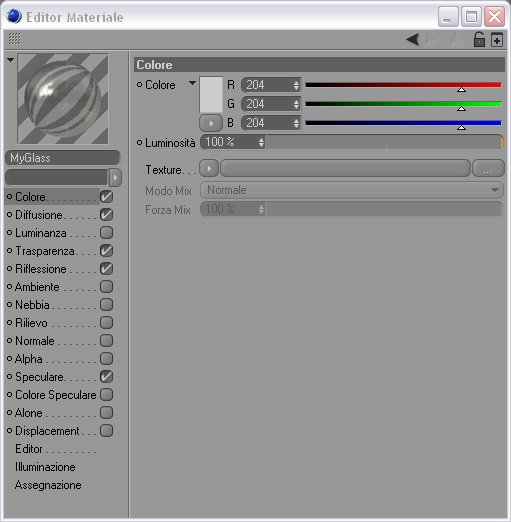Enable the Nebbia channel checkbox
This screenshot has height=522, width=511.
106,305
